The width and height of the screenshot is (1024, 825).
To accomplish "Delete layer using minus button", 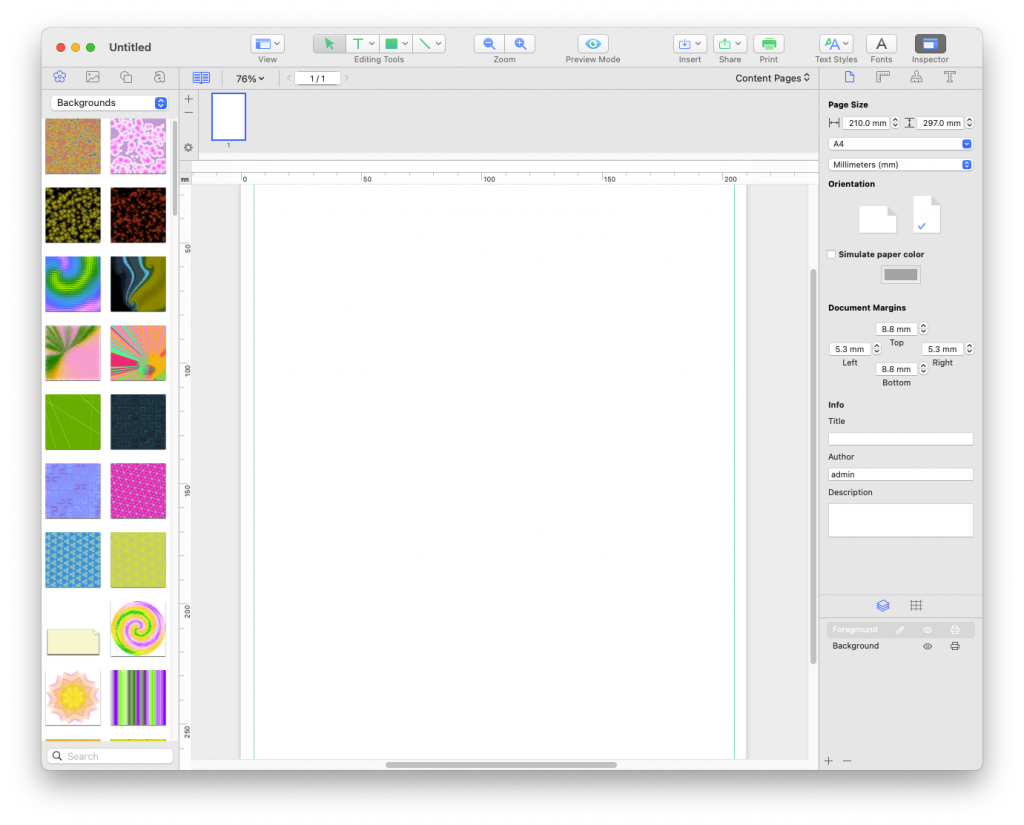I will [x=847, y=761].
